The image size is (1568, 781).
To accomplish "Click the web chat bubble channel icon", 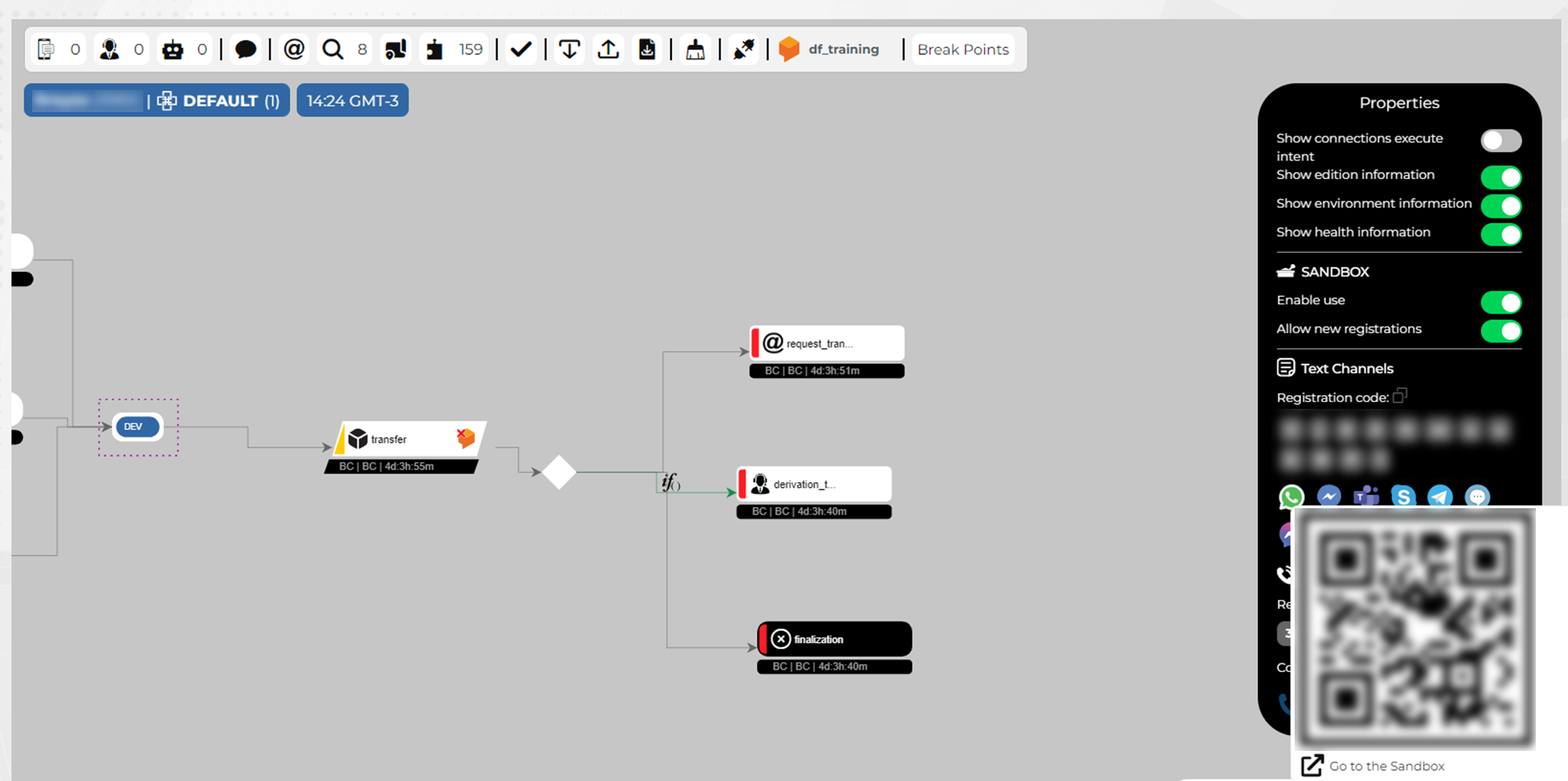I will point(1477,497).
